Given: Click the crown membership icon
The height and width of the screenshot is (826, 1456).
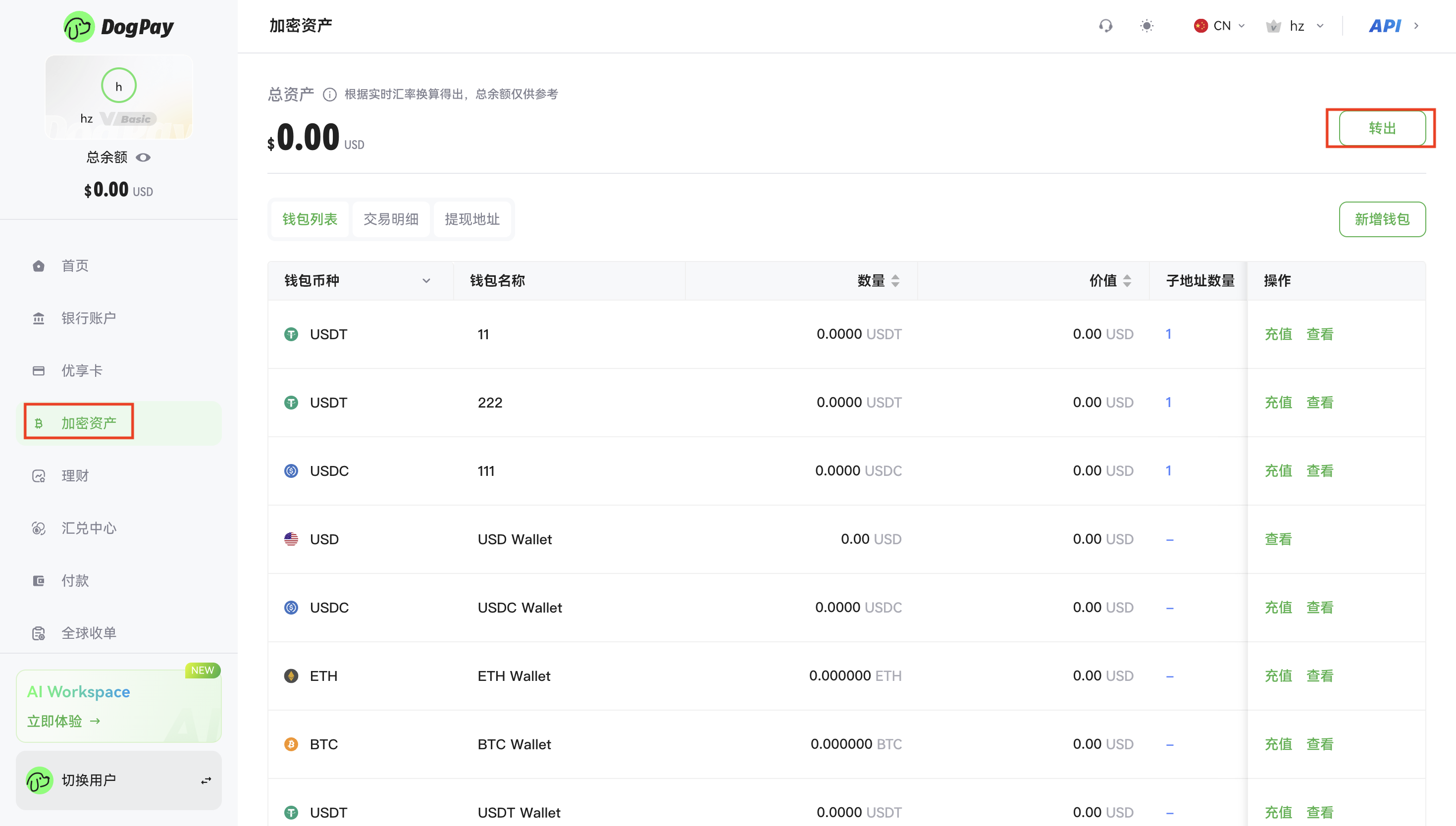Looking at the screenshot, I should (1273, 26).
